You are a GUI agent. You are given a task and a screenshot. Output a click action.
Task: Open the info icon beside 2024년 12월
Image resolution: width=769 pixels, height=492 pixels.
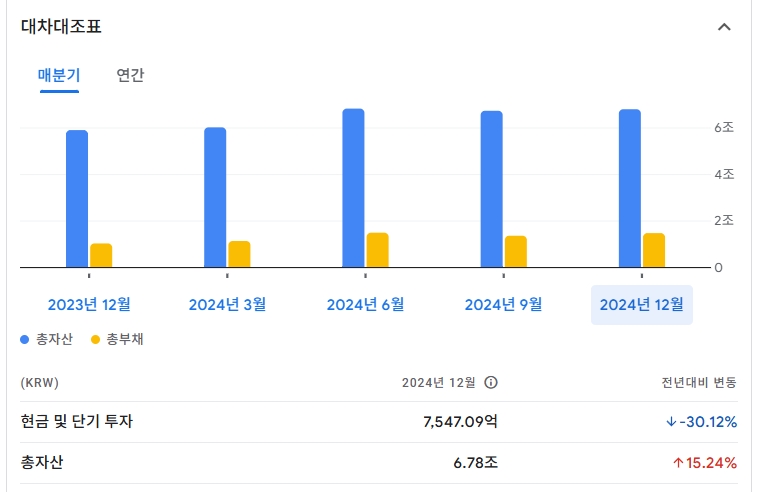coord(490,383)
